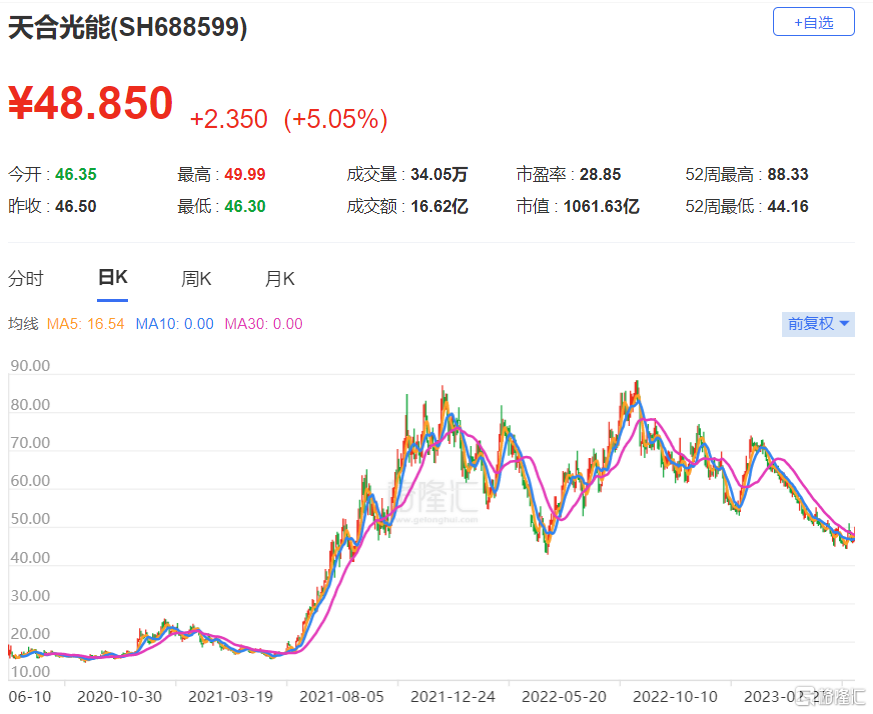Click the 成交额 value 16.62亿
This screenshot has width=873, height=714.
pos(439,207)
